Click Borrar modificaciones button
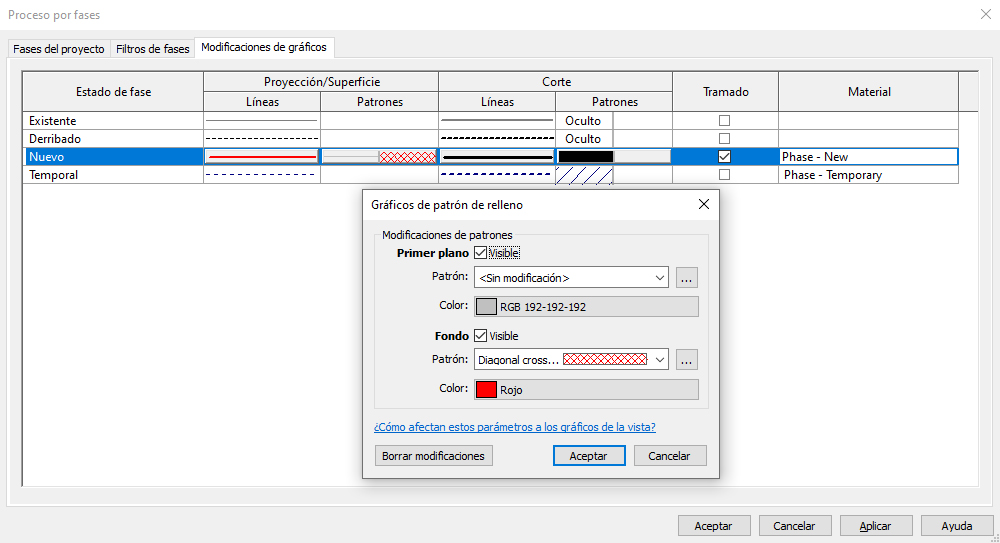Screen dimensions: 1000x543 point(433,456)
